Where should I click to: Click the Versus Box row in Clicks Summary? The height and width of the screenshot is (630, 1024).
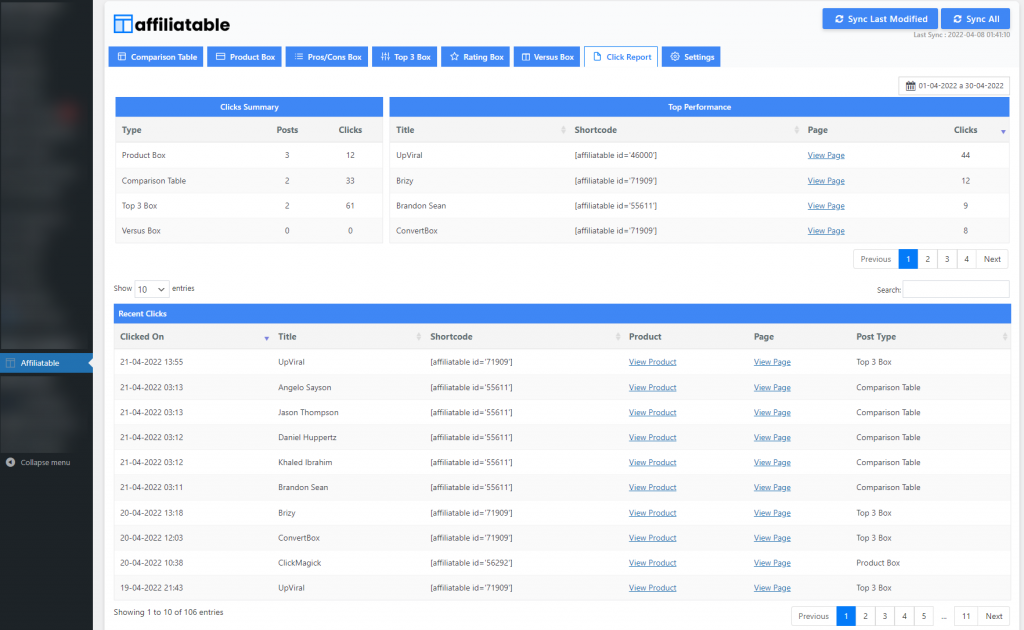click(x=249, y=230)
